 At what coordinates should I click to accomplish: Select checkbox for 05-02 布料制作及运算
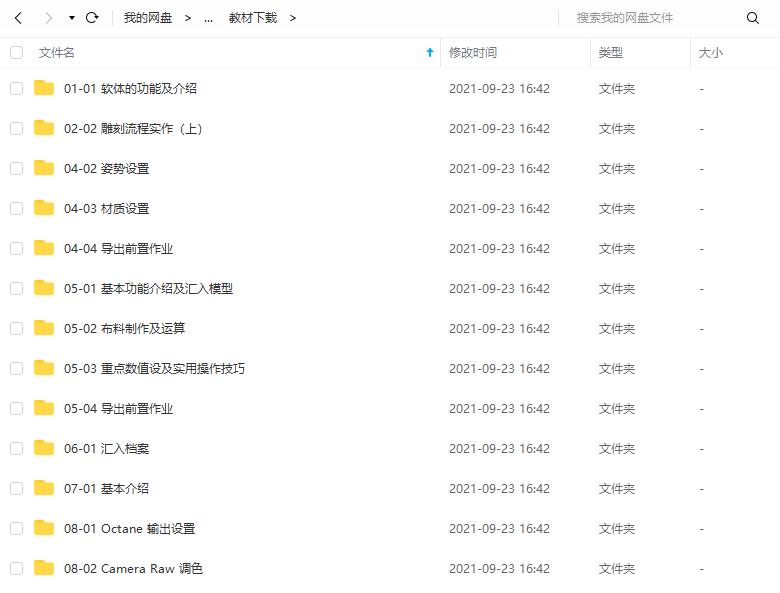click(x=16, y=328)
